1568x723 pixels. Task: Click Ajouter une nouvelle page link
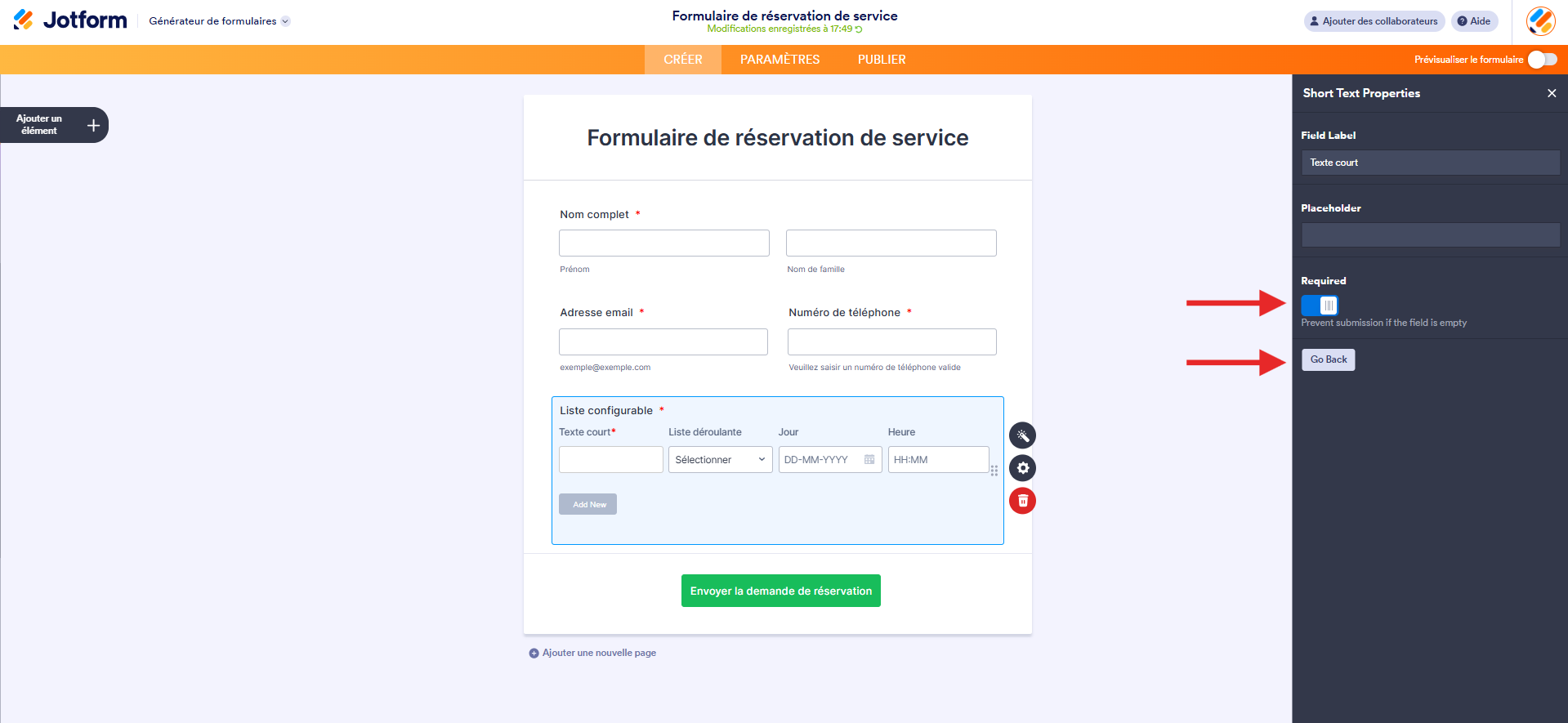[x=599, y=653]
